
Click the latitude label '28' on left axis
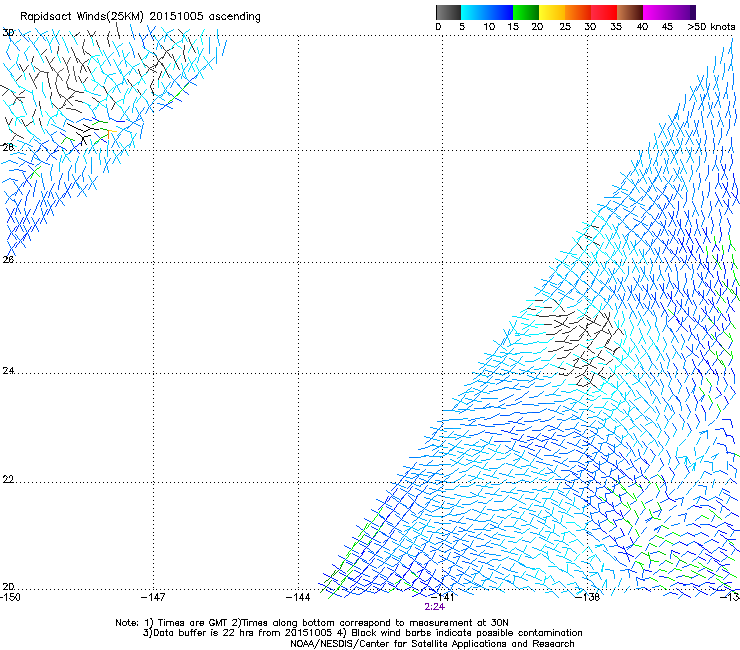[x=8, y=147]
